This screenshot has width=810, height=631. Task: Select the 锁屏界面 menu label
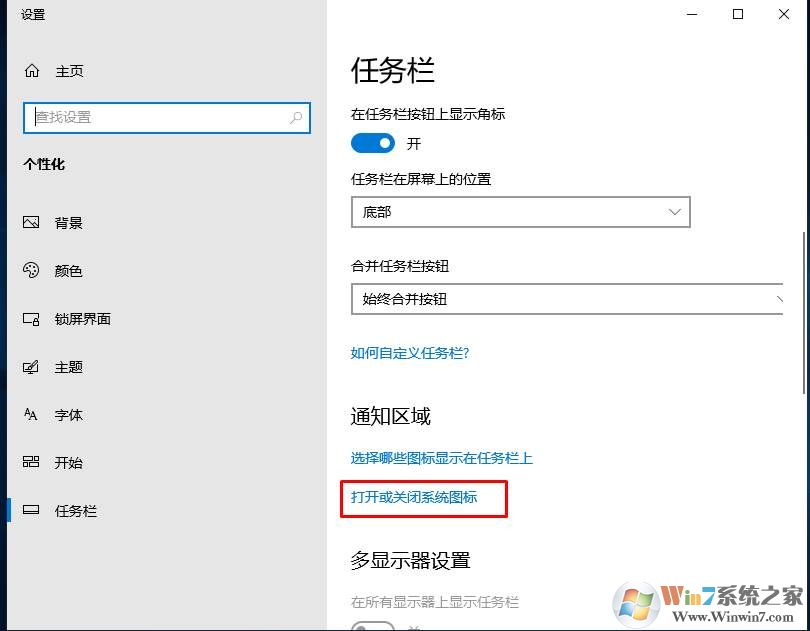point(83,319)
